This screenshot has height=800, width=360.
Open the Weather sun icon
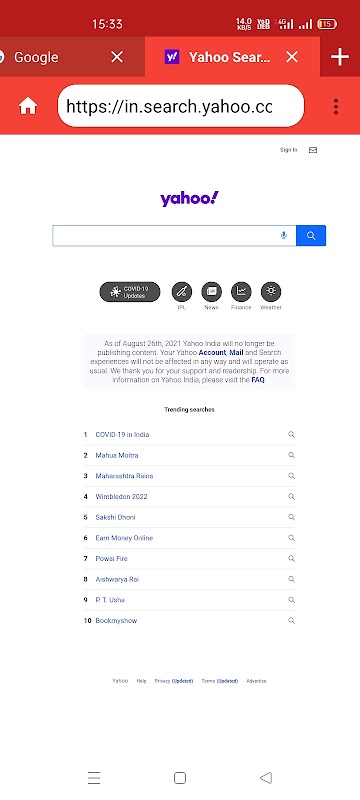click(x=271, y=291)
